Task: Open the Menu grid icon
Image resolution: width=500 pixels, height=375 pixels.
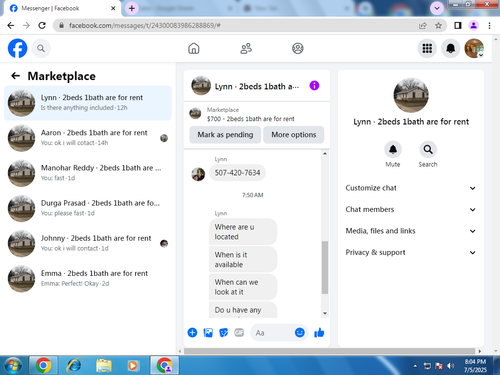Action: pos(427,49)
